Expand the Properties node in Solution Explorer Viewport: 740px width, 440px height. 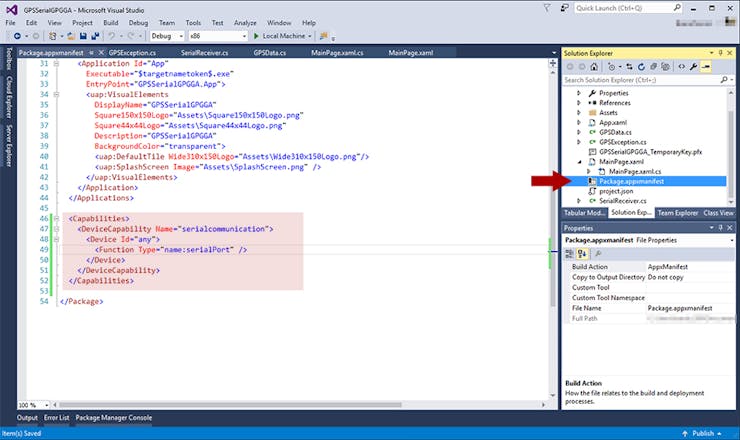[579, 93]
